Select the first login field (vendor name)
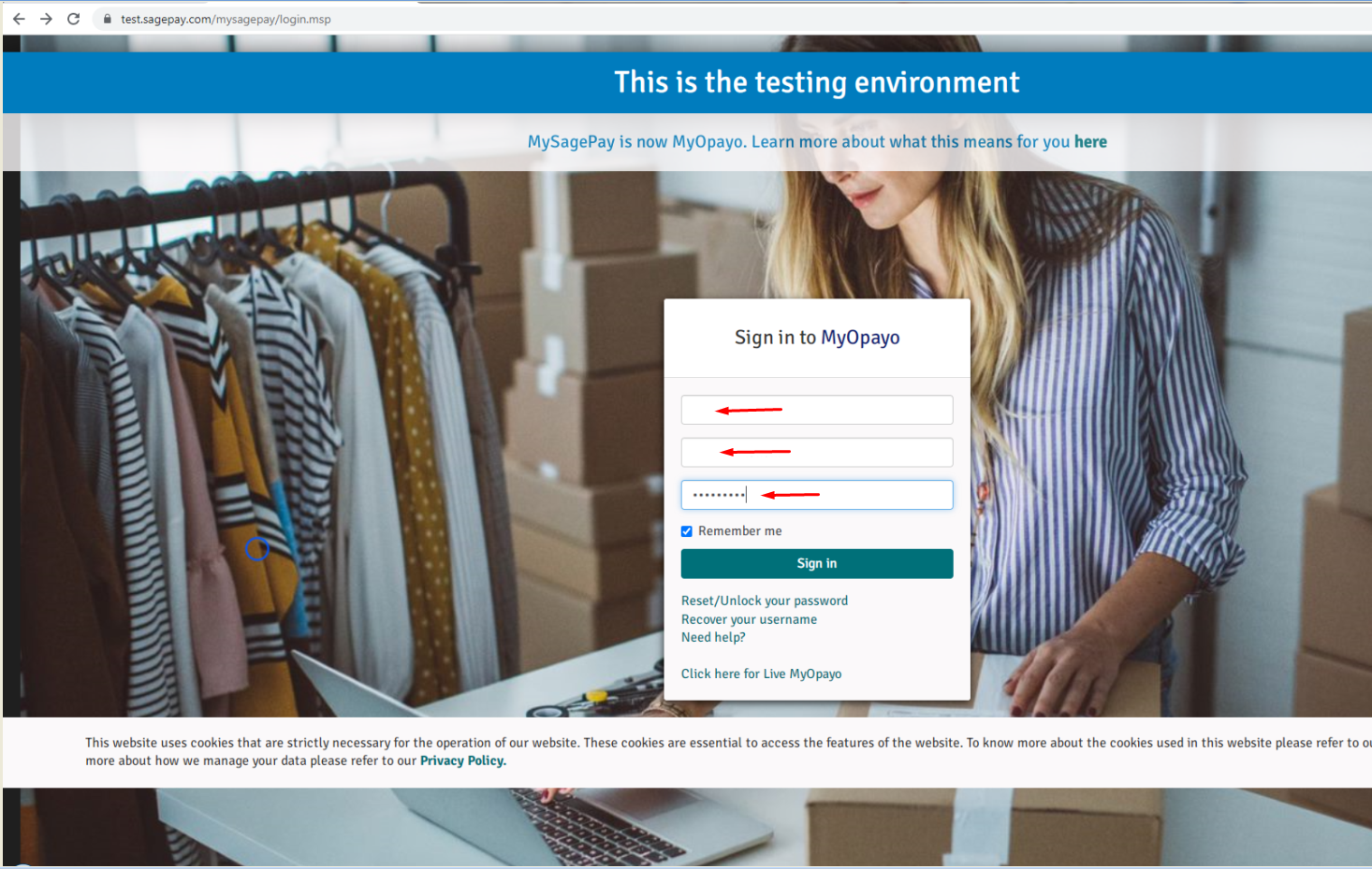This screenshot has width=1372, height=869. point(817,410)
